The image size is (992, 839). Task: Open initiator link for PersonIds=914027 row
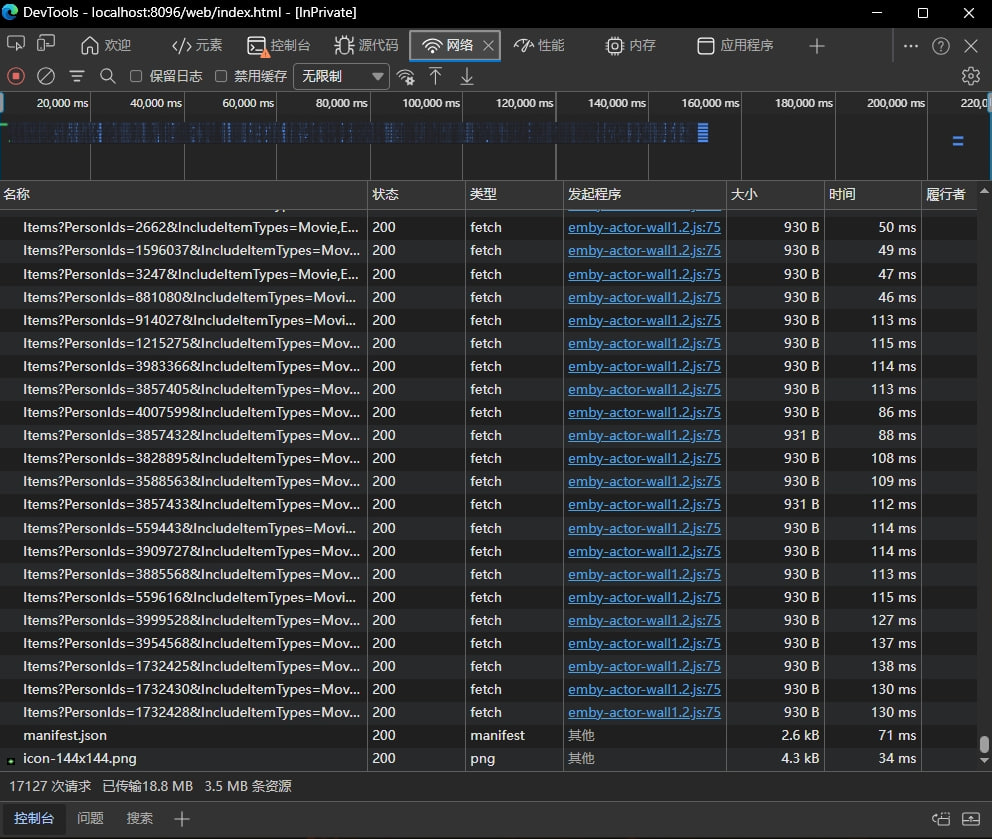644,320
